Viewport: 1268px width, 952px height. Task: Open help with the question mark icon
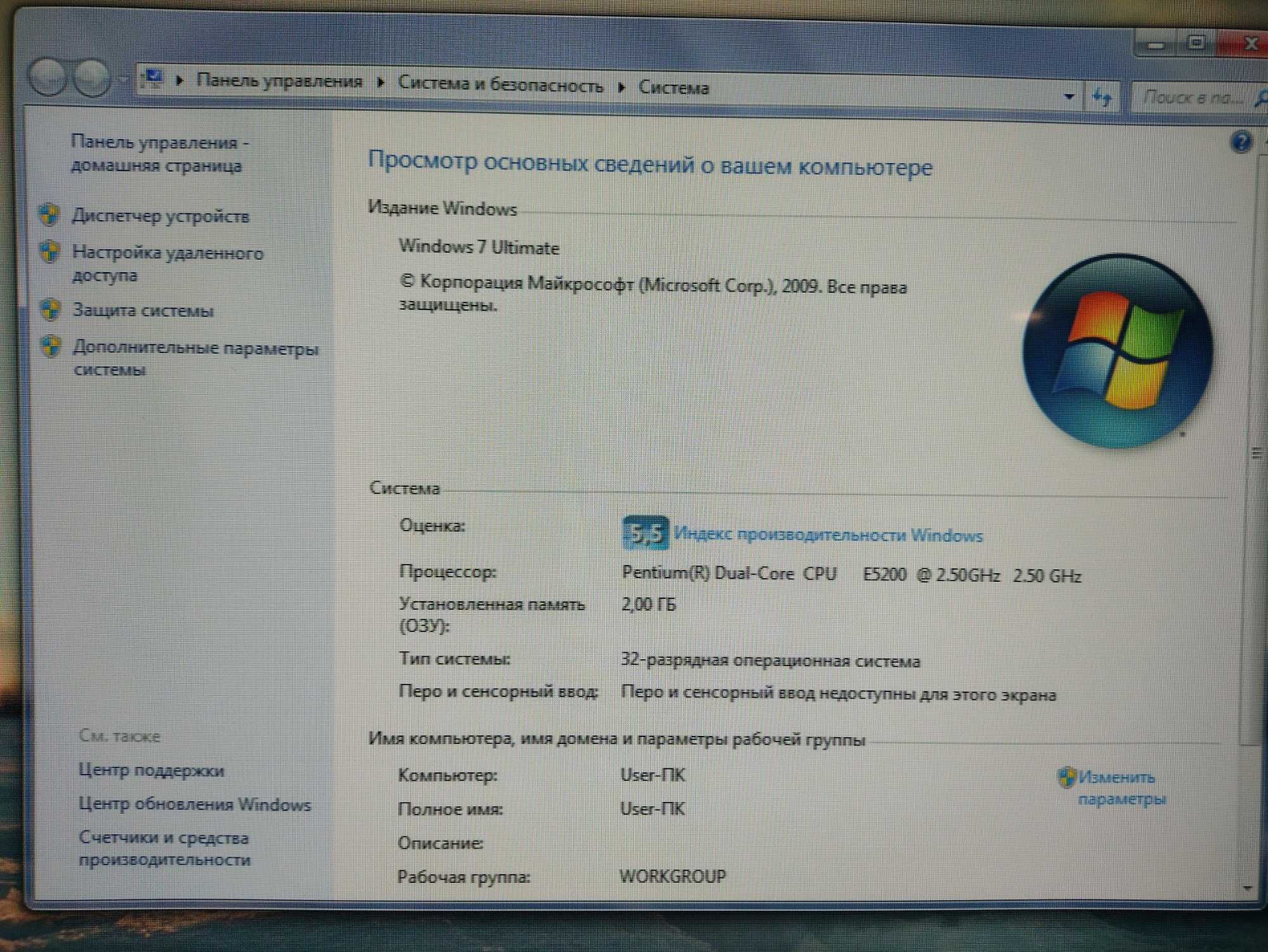click(x=1241, y=141)
